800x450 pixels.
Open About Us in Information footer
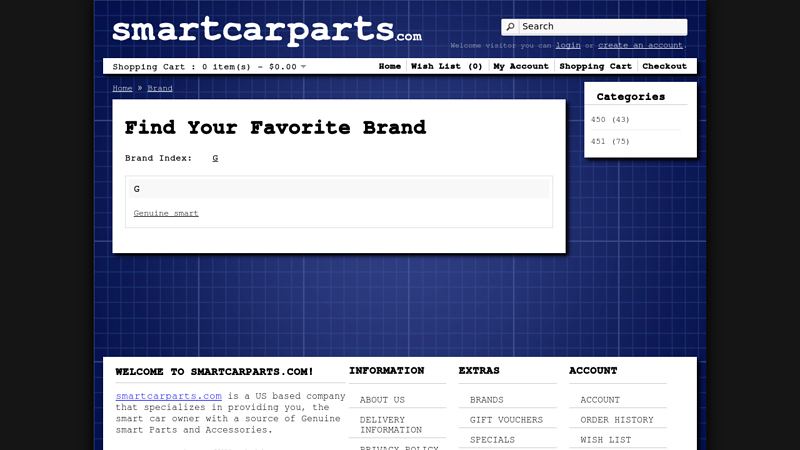click(x=382, y=400)
